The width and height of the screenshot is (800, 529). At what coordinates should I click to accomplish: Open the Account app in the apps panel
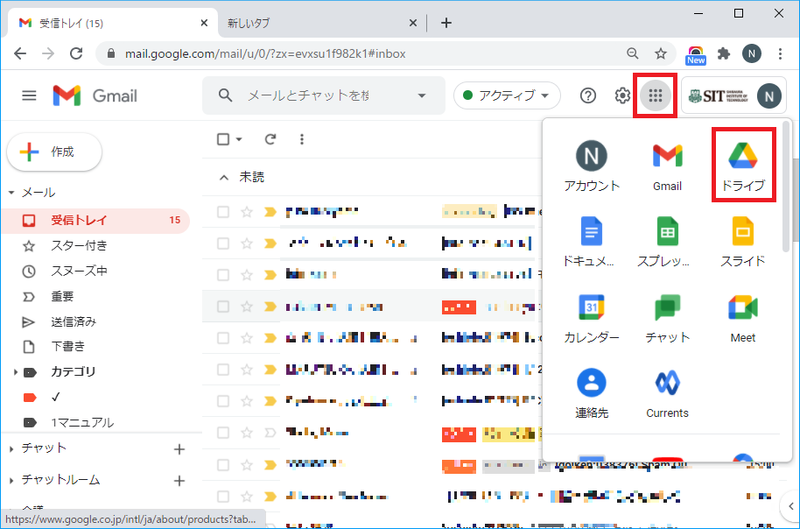pos(591,166)
